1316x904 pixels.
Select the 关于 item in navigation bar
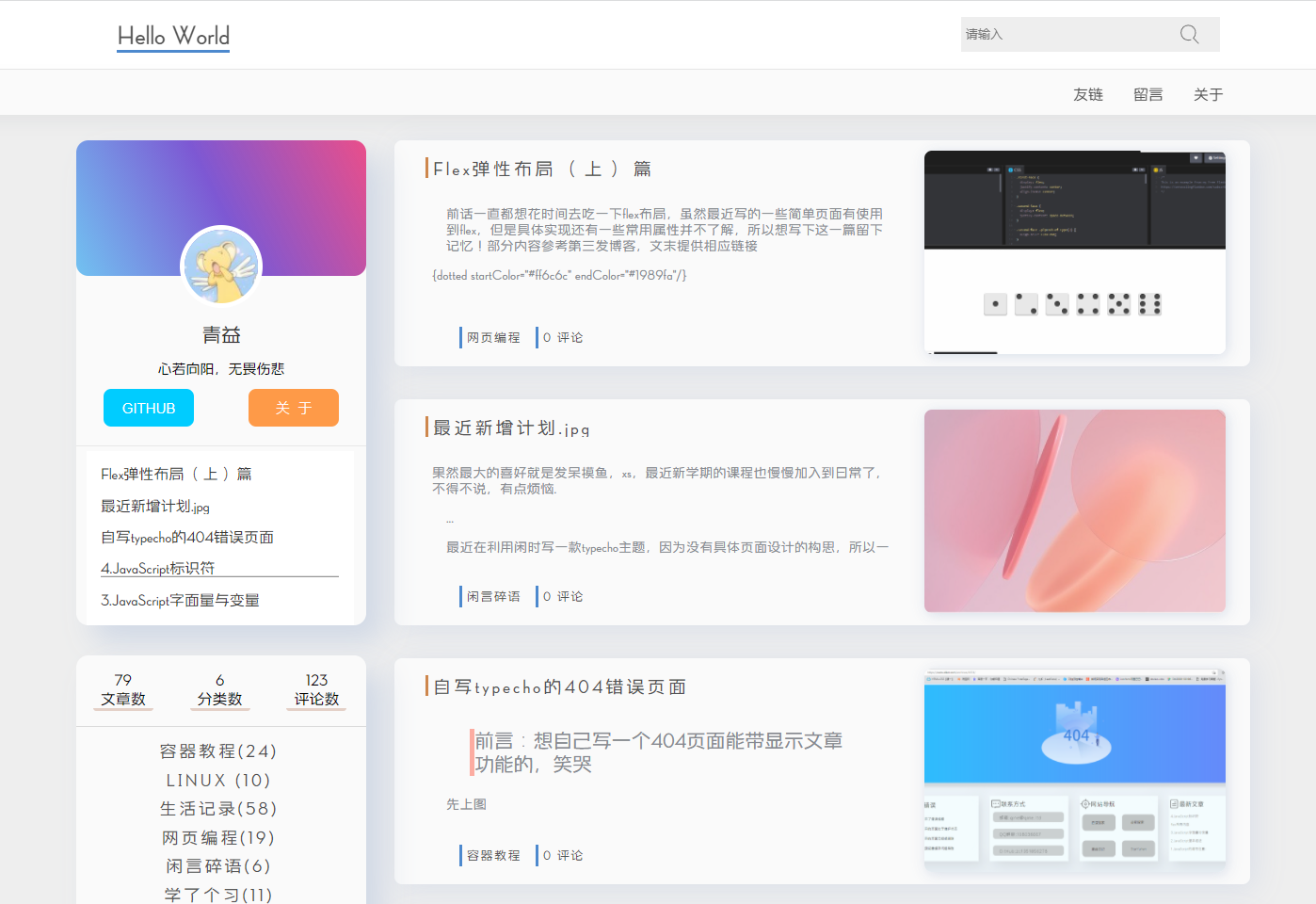click(x=1208, y=94)
